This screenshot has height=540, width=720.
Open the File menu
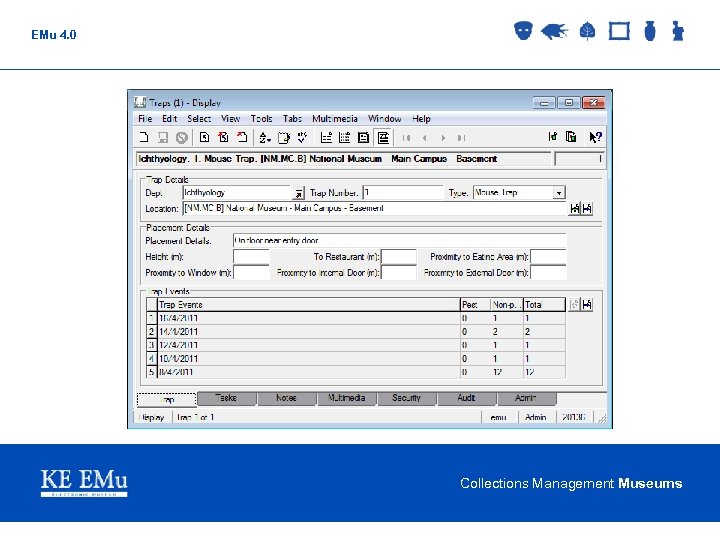(145, 119)
